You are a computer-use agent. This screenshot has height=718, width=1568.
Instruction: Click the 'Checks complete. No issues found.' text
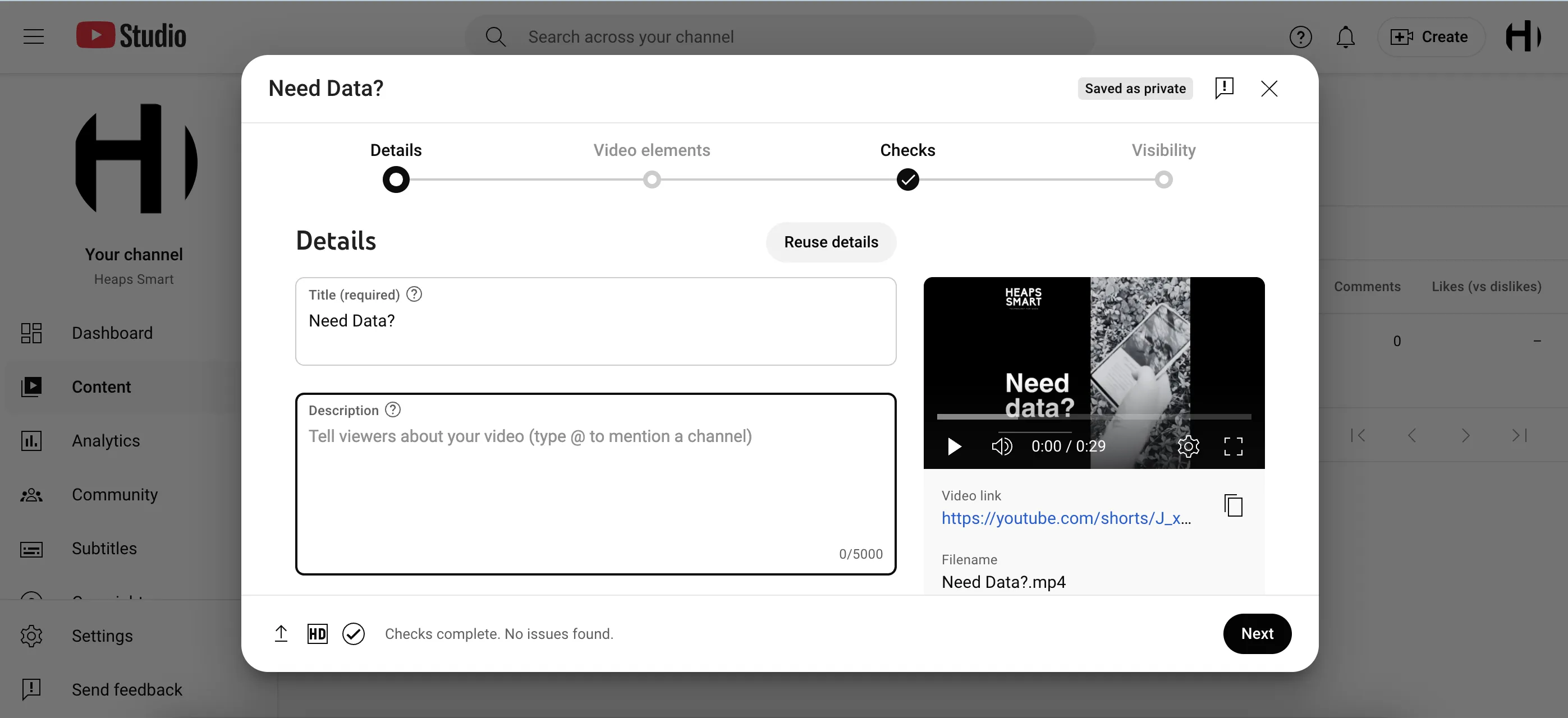point(498,634)
